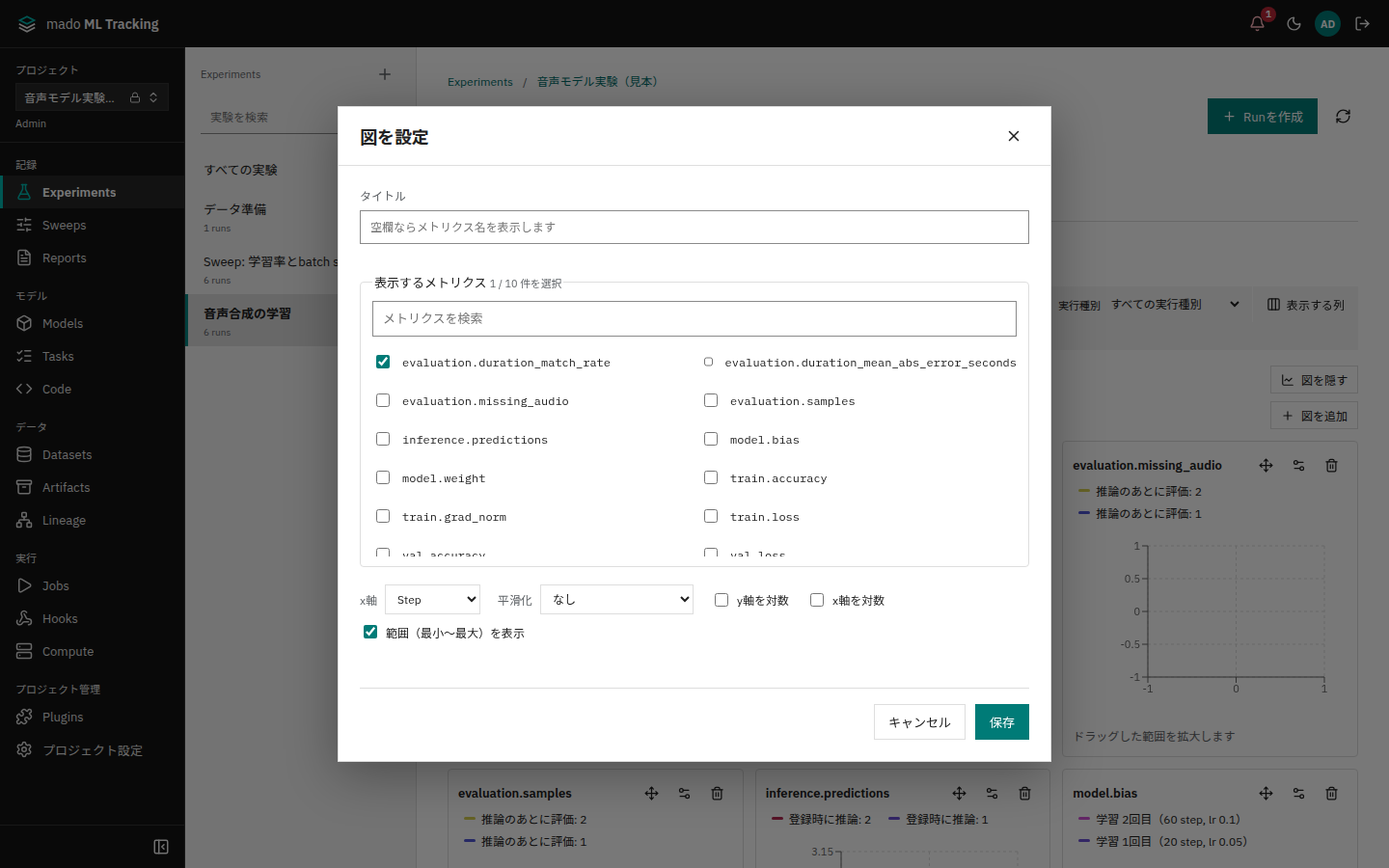
Task: Open Lineage in sidebar
Action: [x=92, y=521]
